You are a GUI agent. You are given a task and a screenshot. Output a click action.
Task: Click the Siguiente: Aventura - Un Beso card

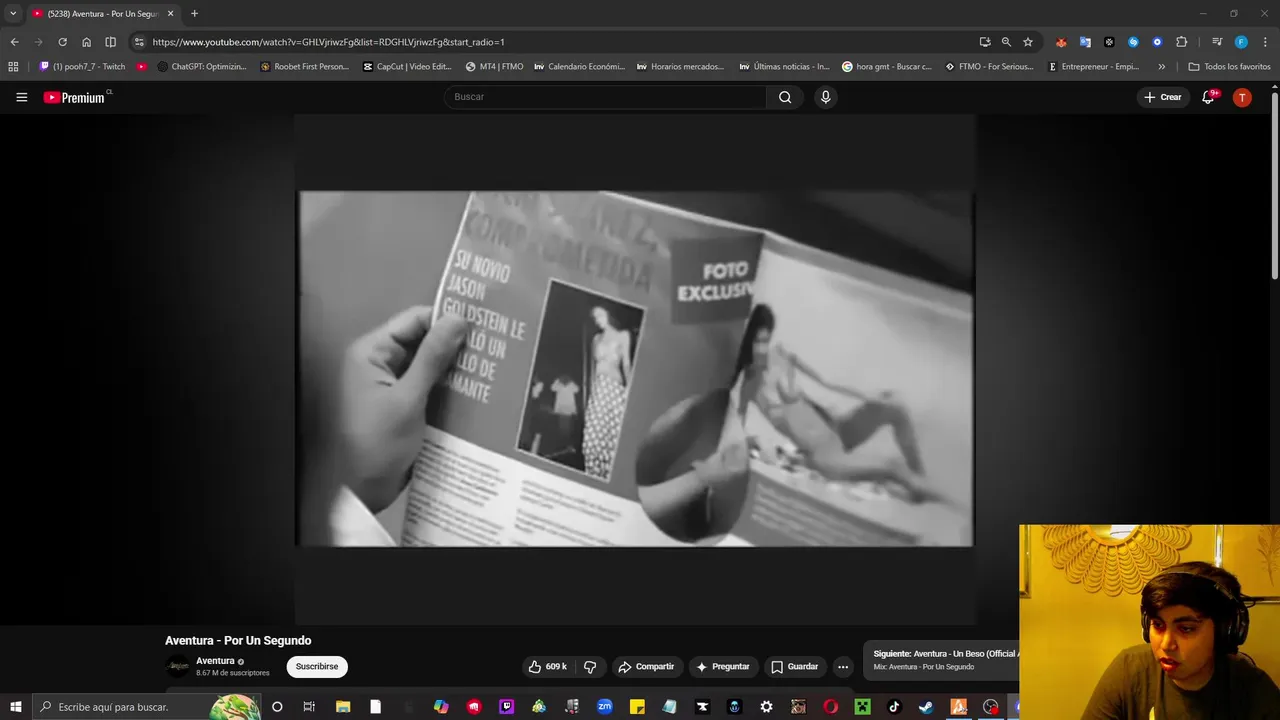click(943, 660)
